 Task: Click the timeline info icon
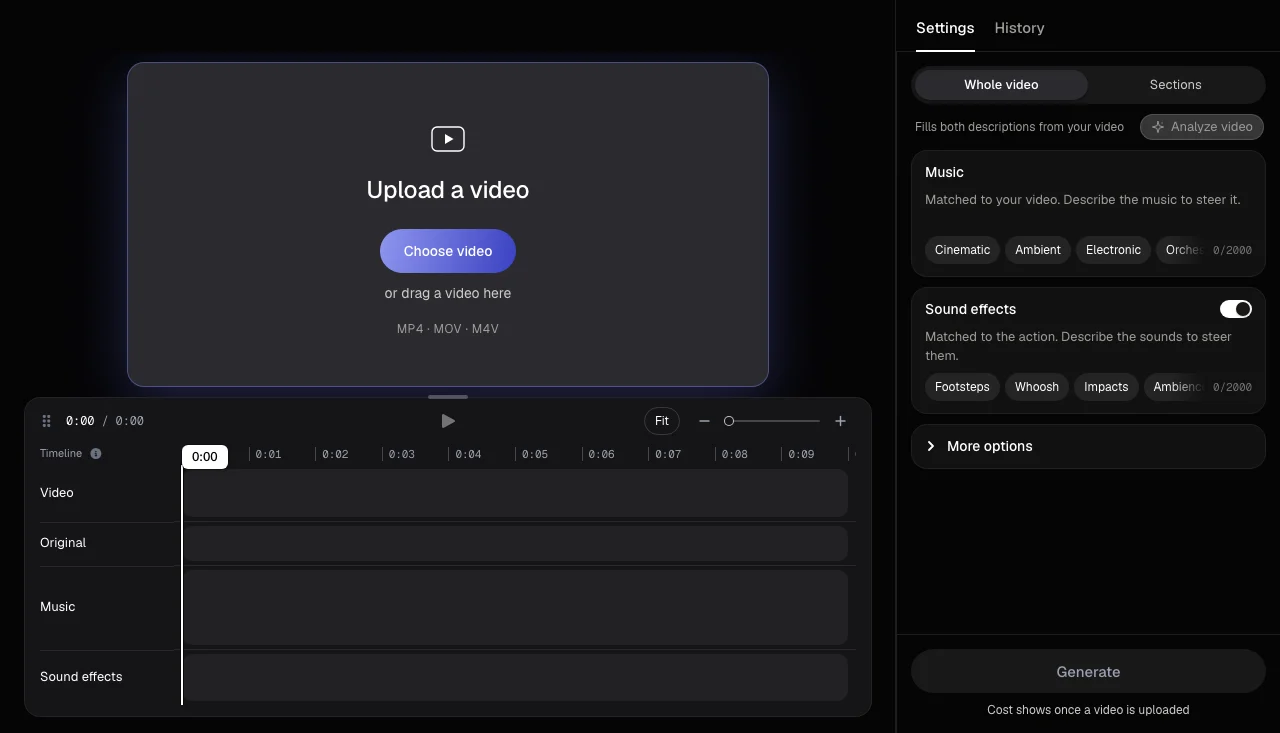click(96, 453)
